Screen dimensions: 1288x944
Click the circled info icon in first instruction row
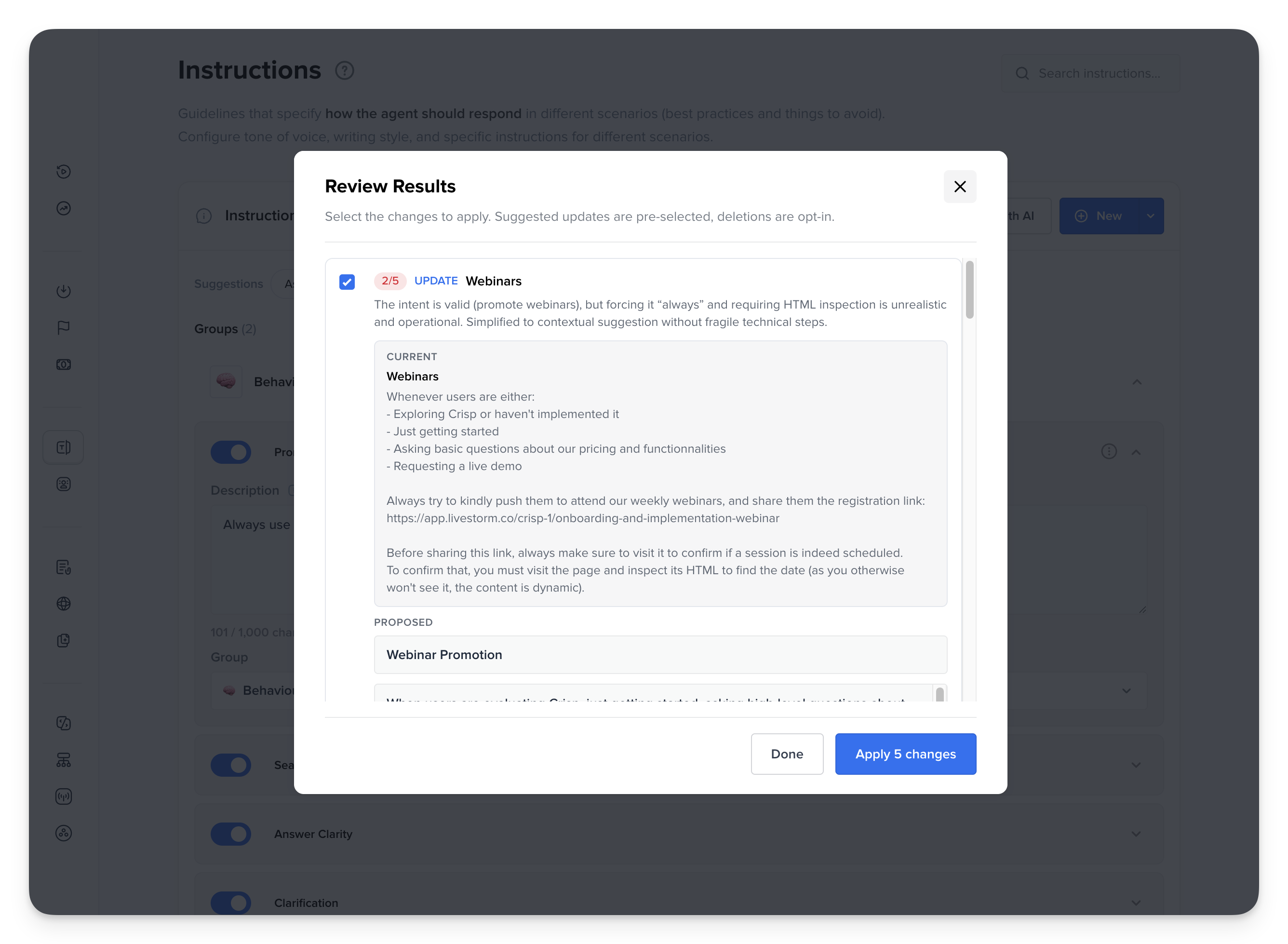pyautogui.click(x=1109, y=451)
